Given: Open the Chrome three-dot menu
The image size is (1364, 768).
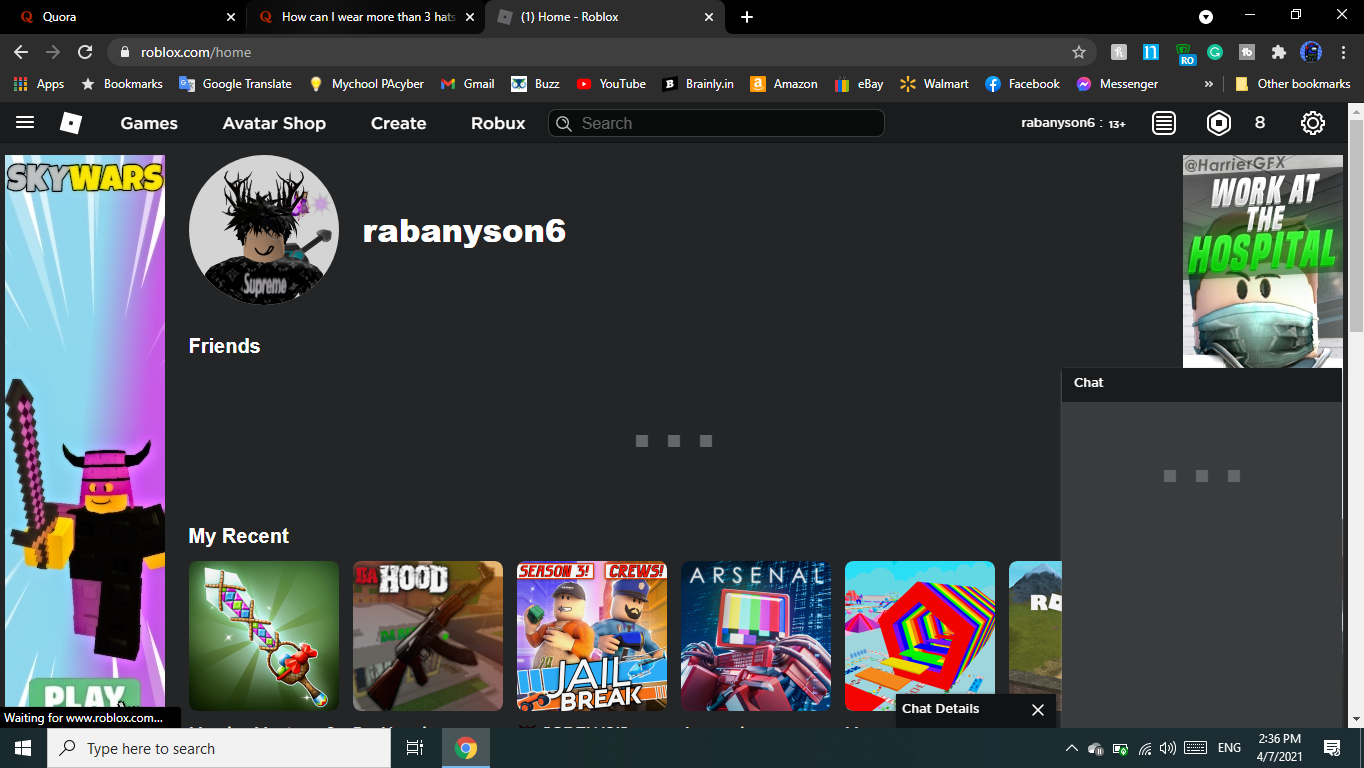Looking at the screenshot, I should (1343, 52).
